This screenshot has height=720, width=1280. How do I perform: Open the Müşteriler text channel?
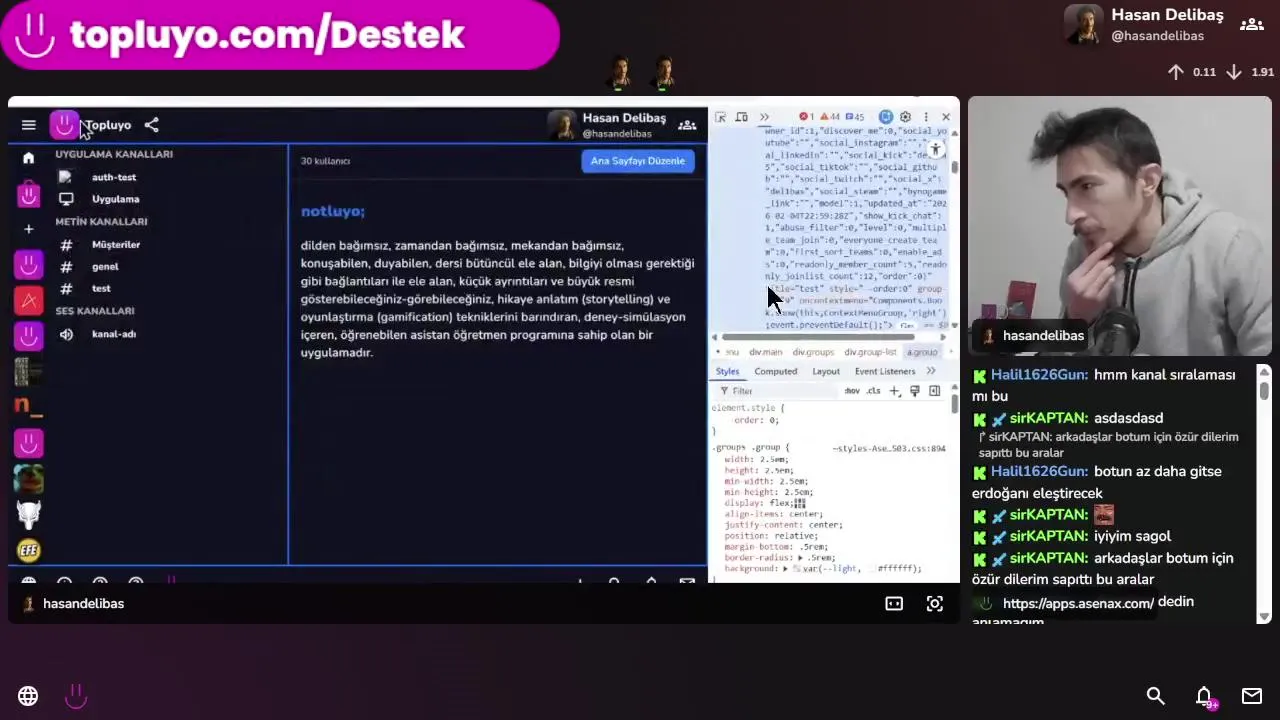pyautogui.click(x=116, y=245)
